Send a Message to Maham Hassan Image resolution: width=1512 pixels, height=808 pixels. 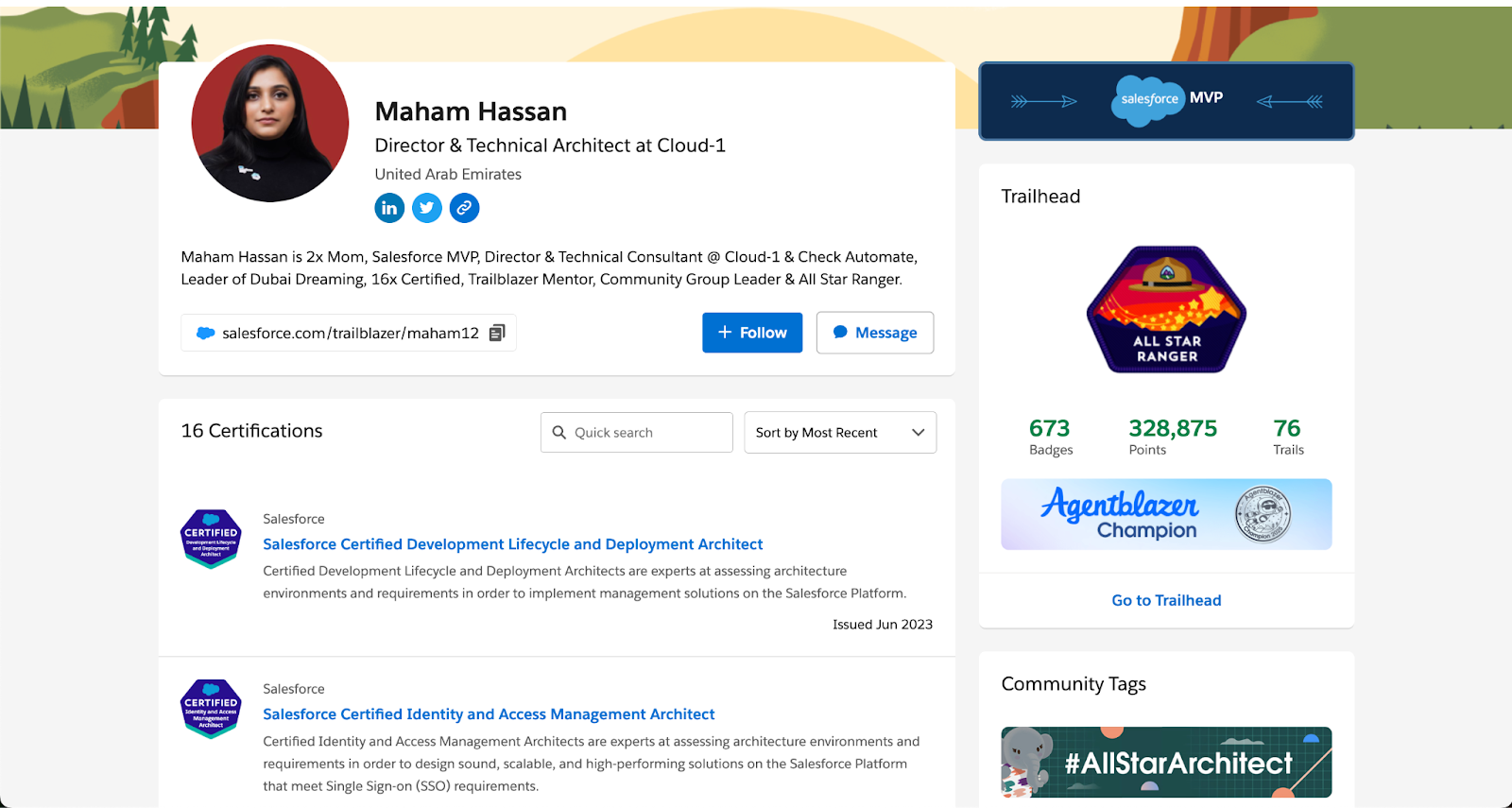(x=875, y=333)
